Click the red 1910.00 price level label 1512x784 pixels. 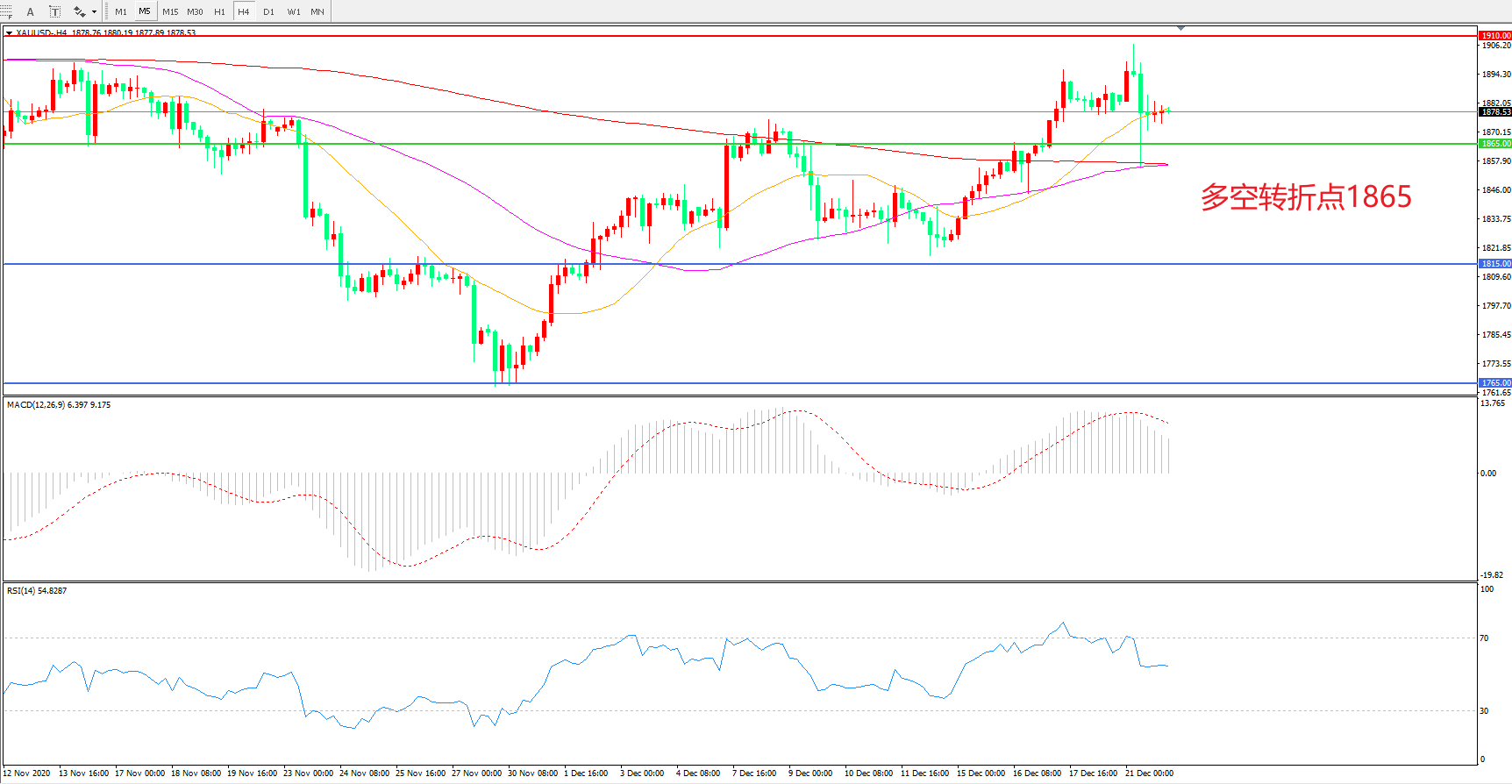pos(1495,36)
